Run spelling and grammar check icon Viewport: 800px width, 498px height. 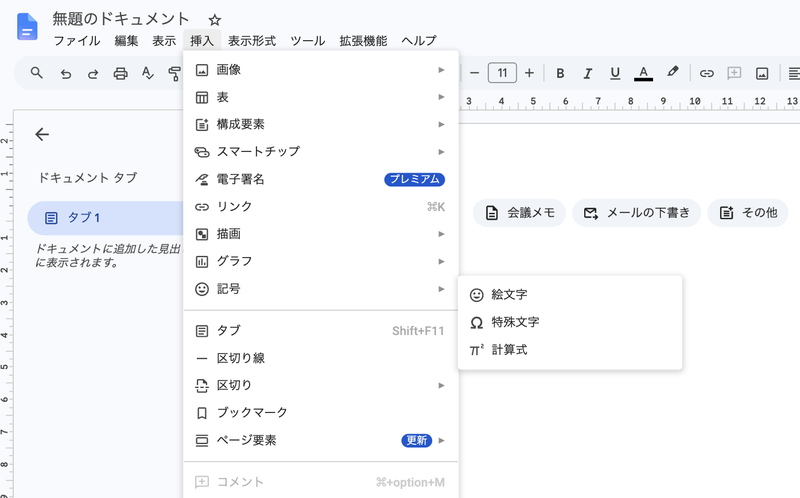point(147,73)
